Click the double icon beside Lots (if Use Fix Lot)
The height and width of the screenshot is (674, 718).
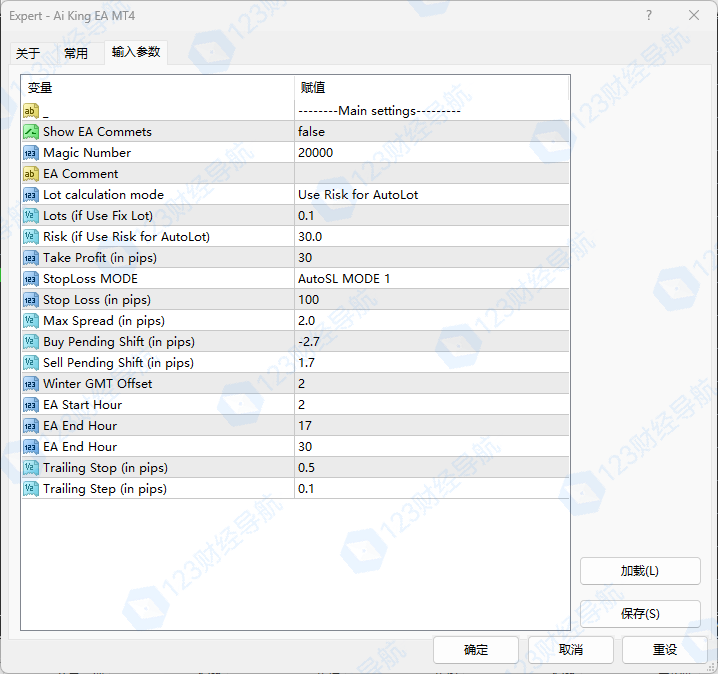coord(31,216)
